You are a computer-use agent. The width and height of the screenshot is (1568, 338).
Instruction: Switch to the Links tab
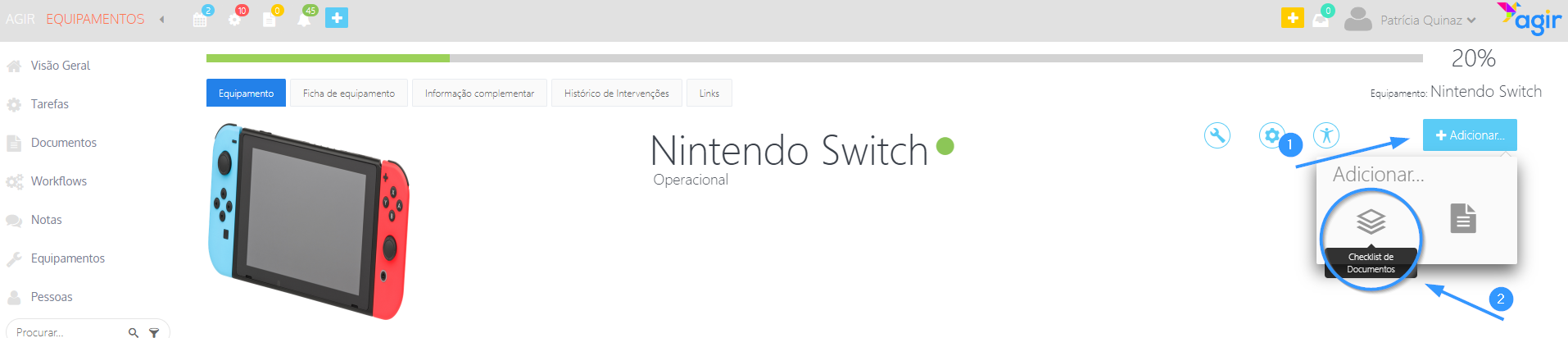tap(709, 93)
